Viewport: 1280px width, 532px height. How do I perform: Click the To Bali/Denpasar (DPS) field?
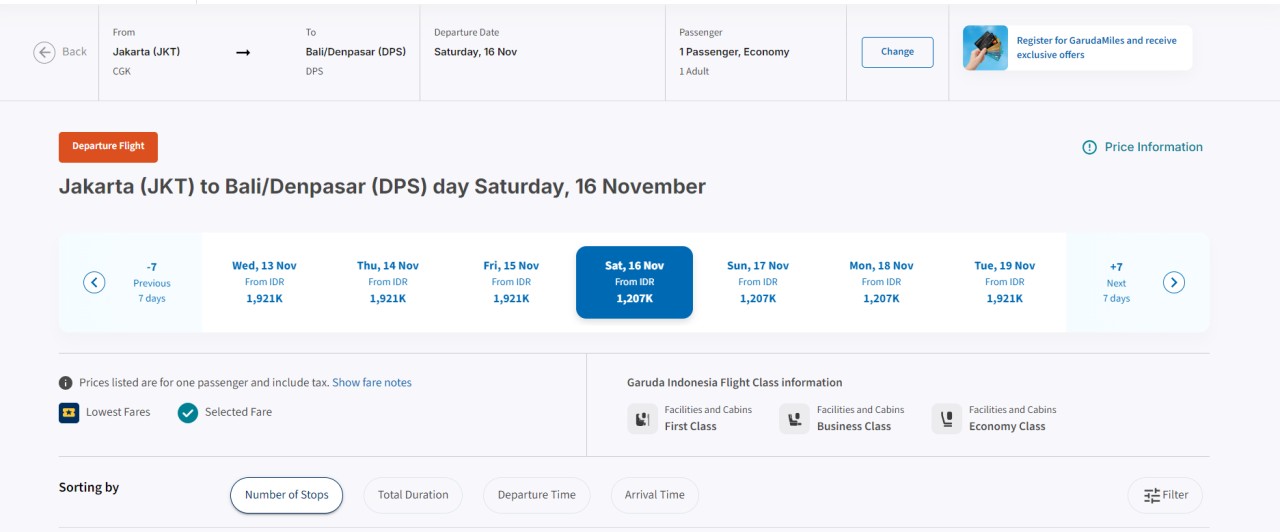pyautogui.click(x=356, y=52)
